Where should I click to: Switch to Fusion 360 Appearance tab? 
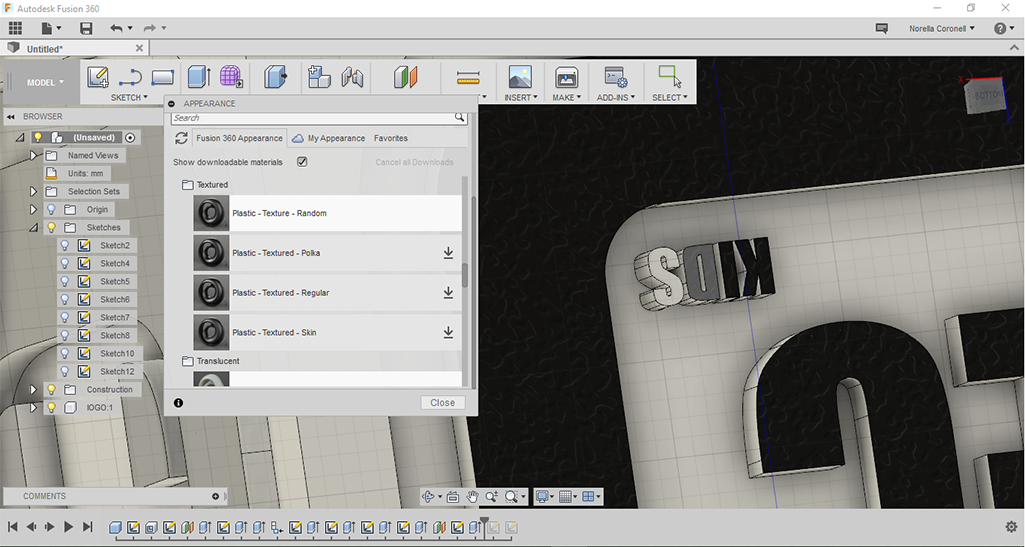(x=239, y=138)
